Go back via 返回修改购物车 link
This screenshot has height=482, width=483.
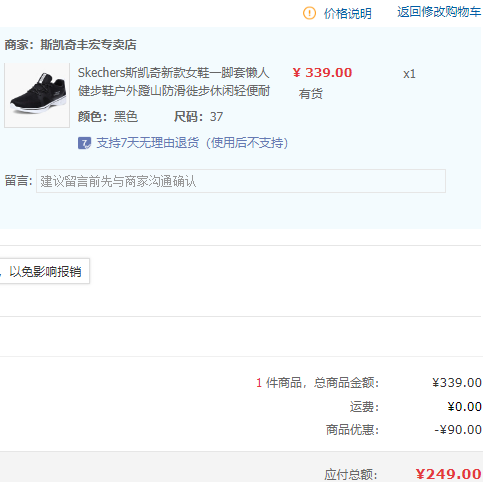(439, 12)
